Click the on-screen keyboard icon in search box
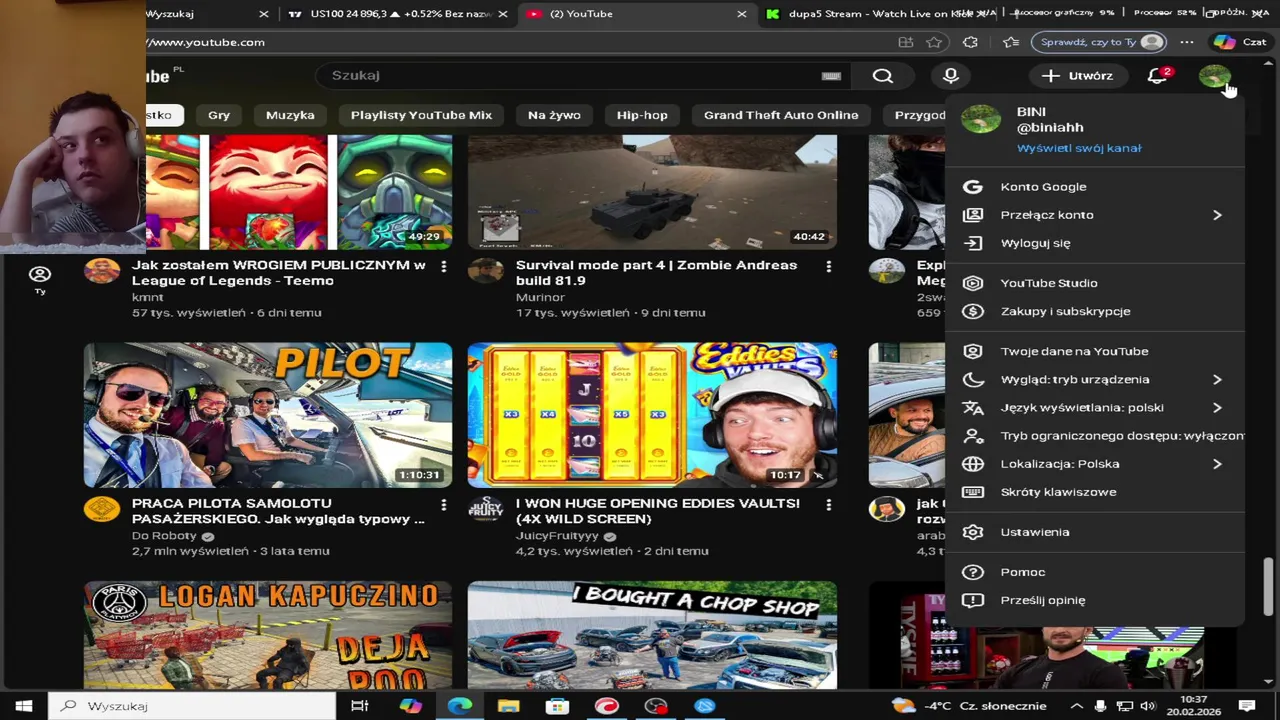 831,76
